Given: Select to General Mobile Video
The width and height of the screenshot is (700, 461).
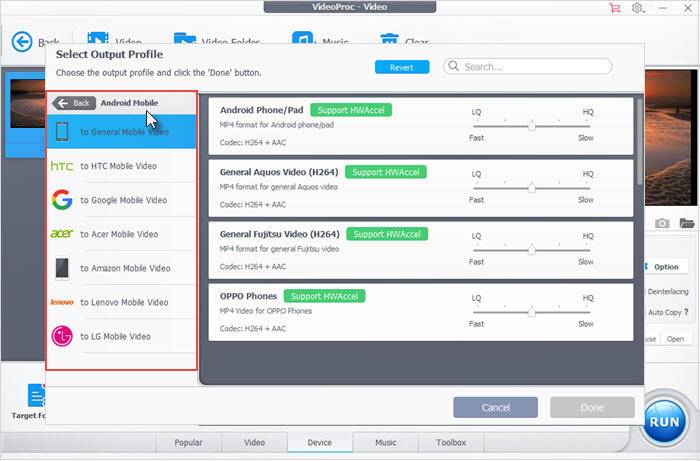Looking at the screenshot, I should (x=121, y=132).
